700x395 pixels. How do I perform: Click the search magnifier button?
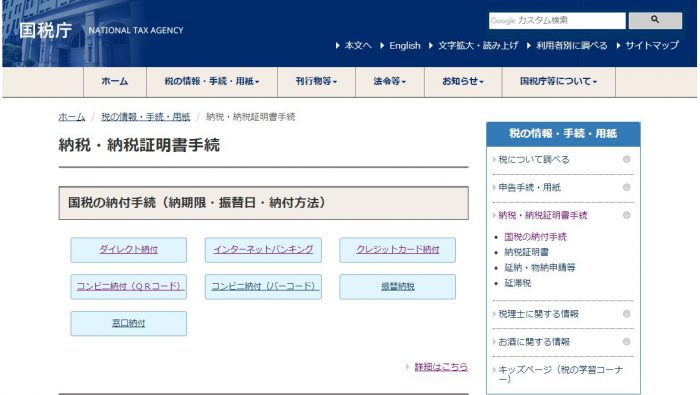[655, 20]
